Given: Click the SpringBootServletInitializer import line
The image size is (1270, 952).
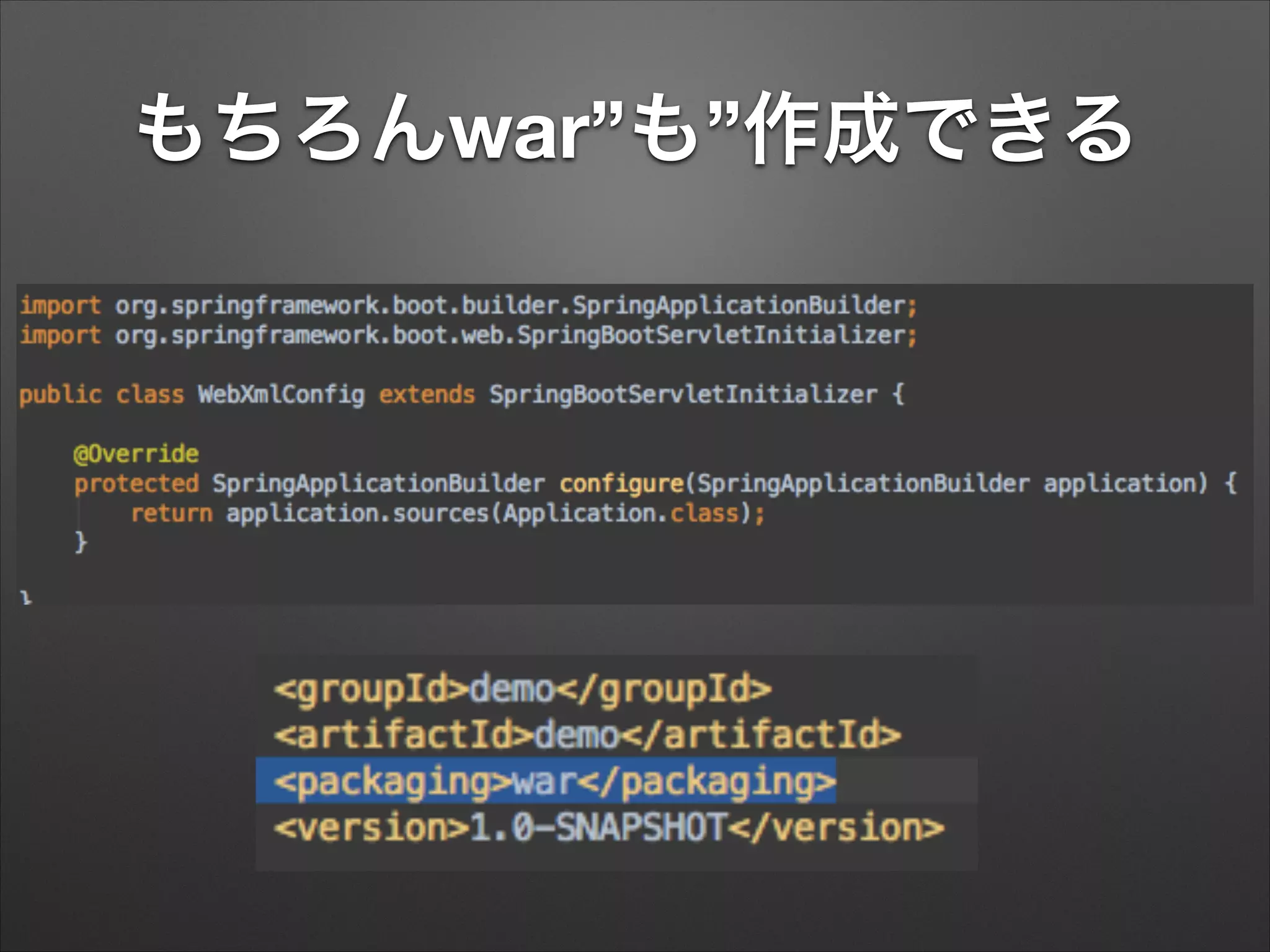Looking at the screenshot, I should tap(468, 335).
